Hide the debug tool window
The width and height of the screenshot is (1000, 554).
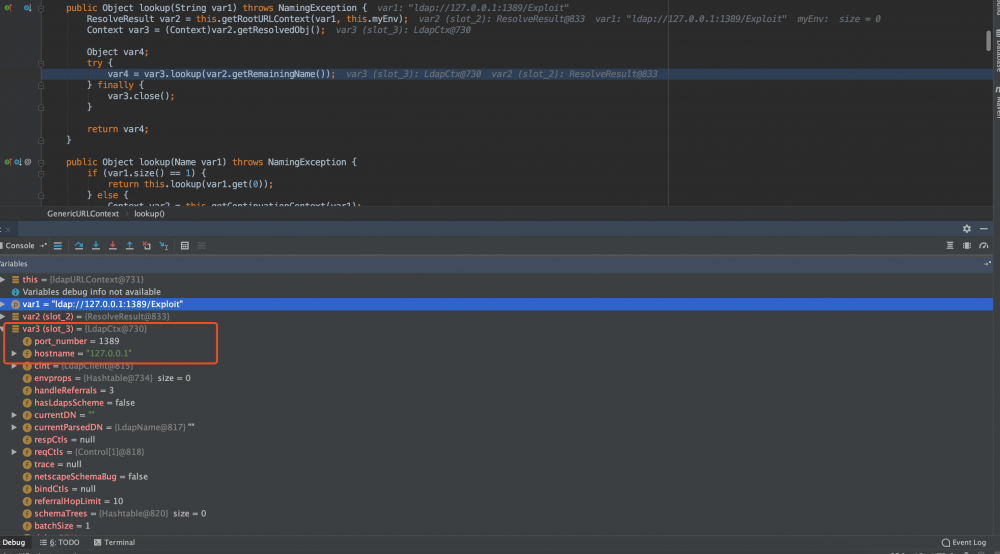[x=983, y=228]
